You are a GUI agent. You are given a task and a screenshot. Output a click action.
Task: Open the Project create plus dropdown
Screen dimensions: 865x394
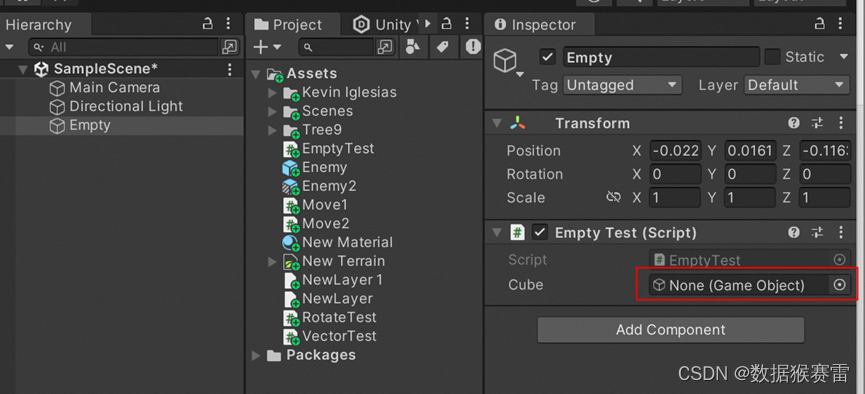(x=268, y=47)
